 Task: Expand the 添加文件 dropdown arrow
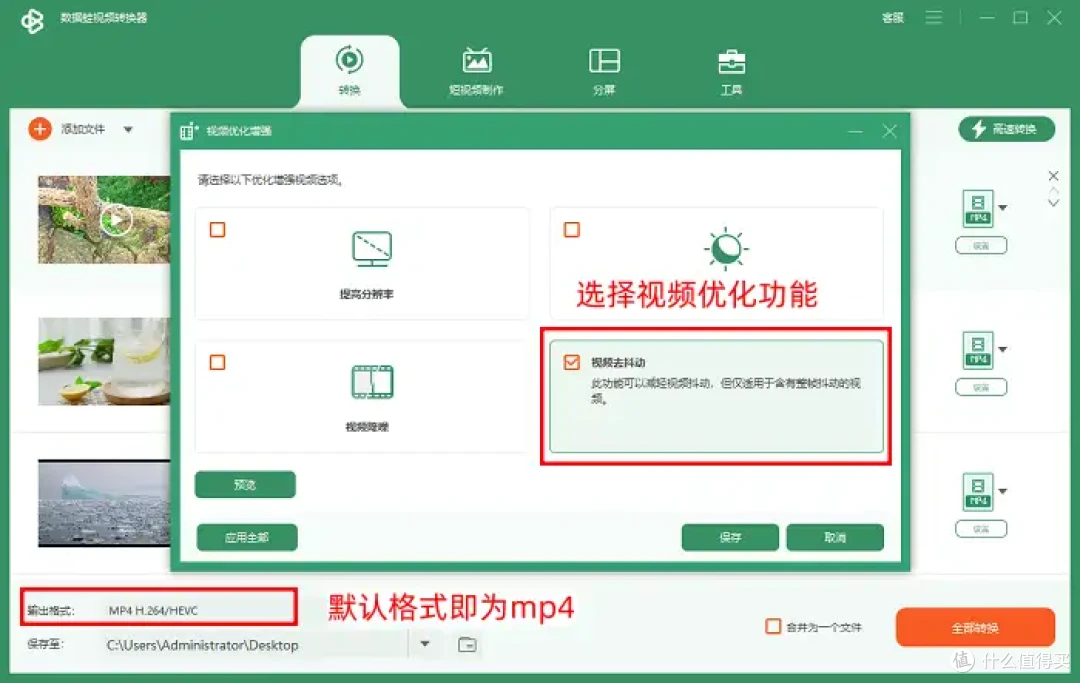pos(128,129)
